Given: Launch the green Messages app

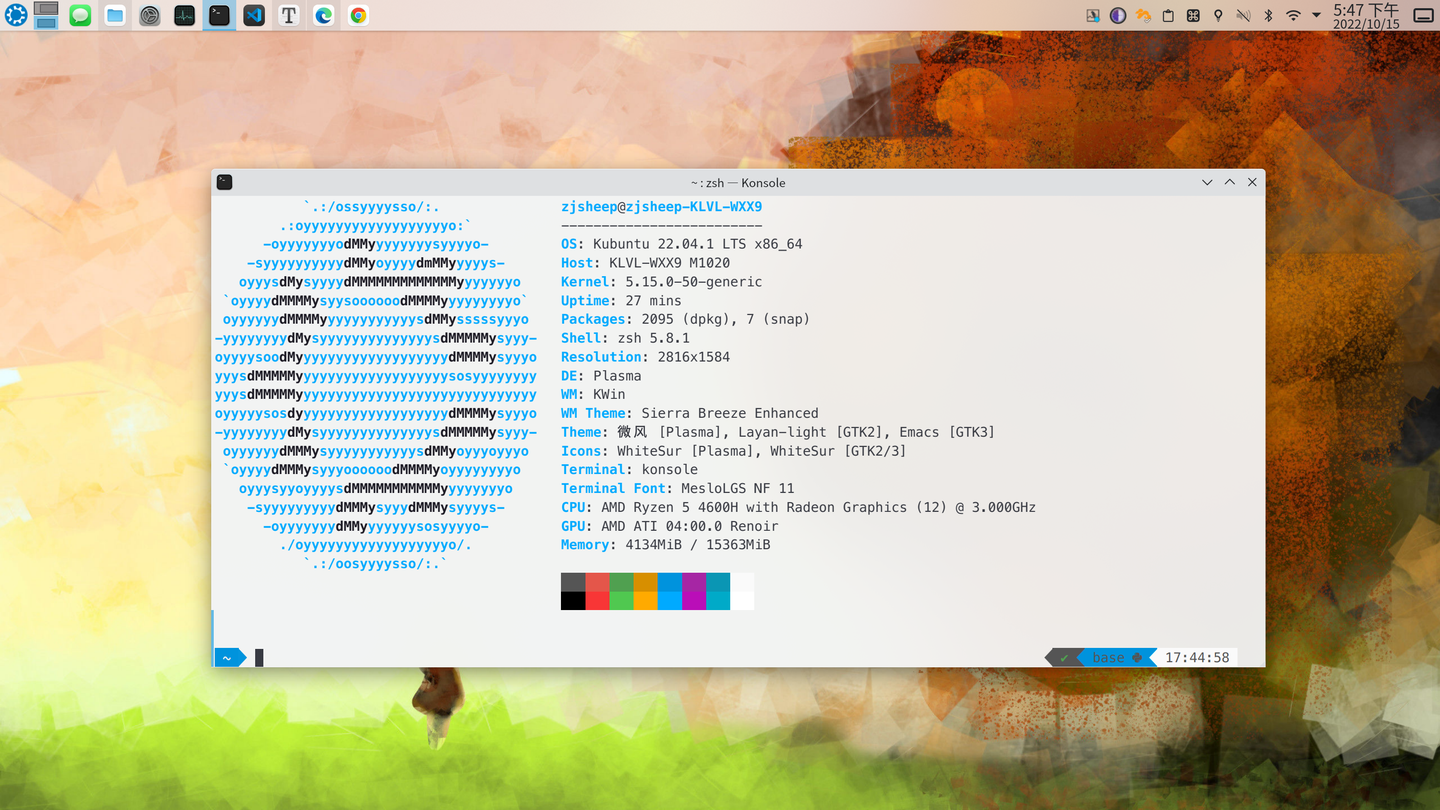Looking at the screenshot, I should pyautogui.click(x=81, y=16).
